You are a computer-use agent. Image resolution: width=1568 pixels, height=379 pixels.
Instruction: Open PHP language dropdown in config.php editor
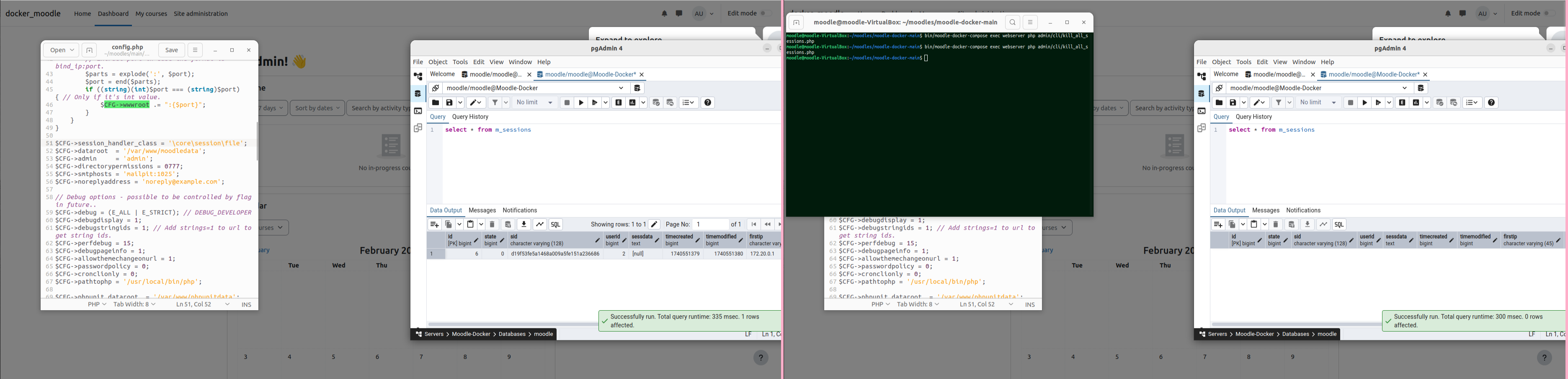click(98, 304)
